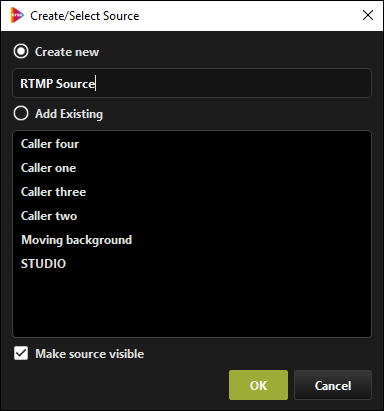Focus the empty right side of name field
Image resolution: width=384 pixels, height=411 pixels.
[233, 83]
